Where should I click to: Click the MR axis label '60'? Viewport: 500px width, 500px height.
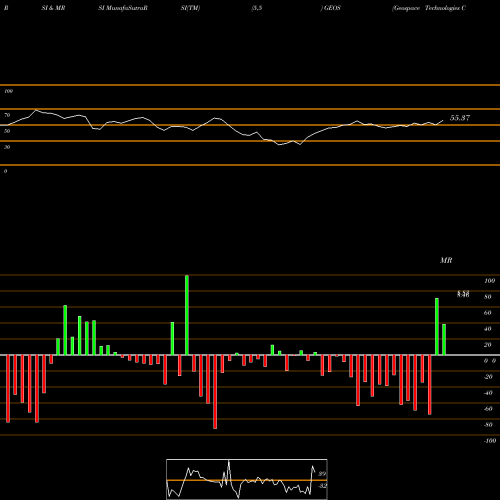tap(488, 313)
